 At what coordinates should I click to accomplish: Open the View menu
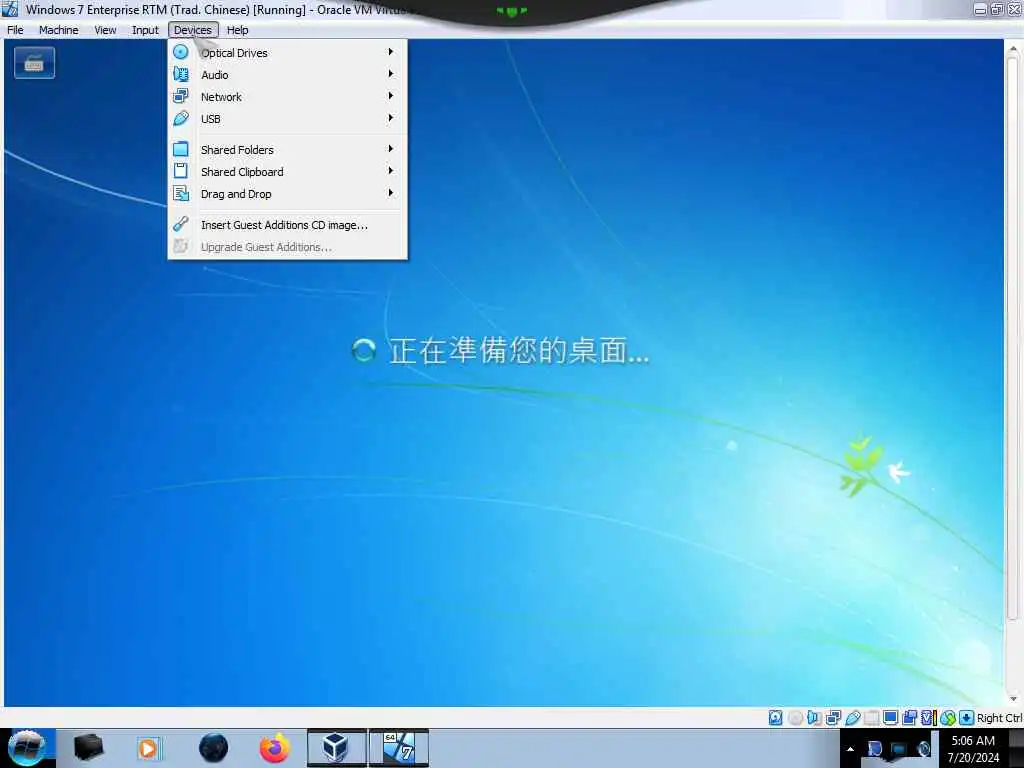[105, 30]
